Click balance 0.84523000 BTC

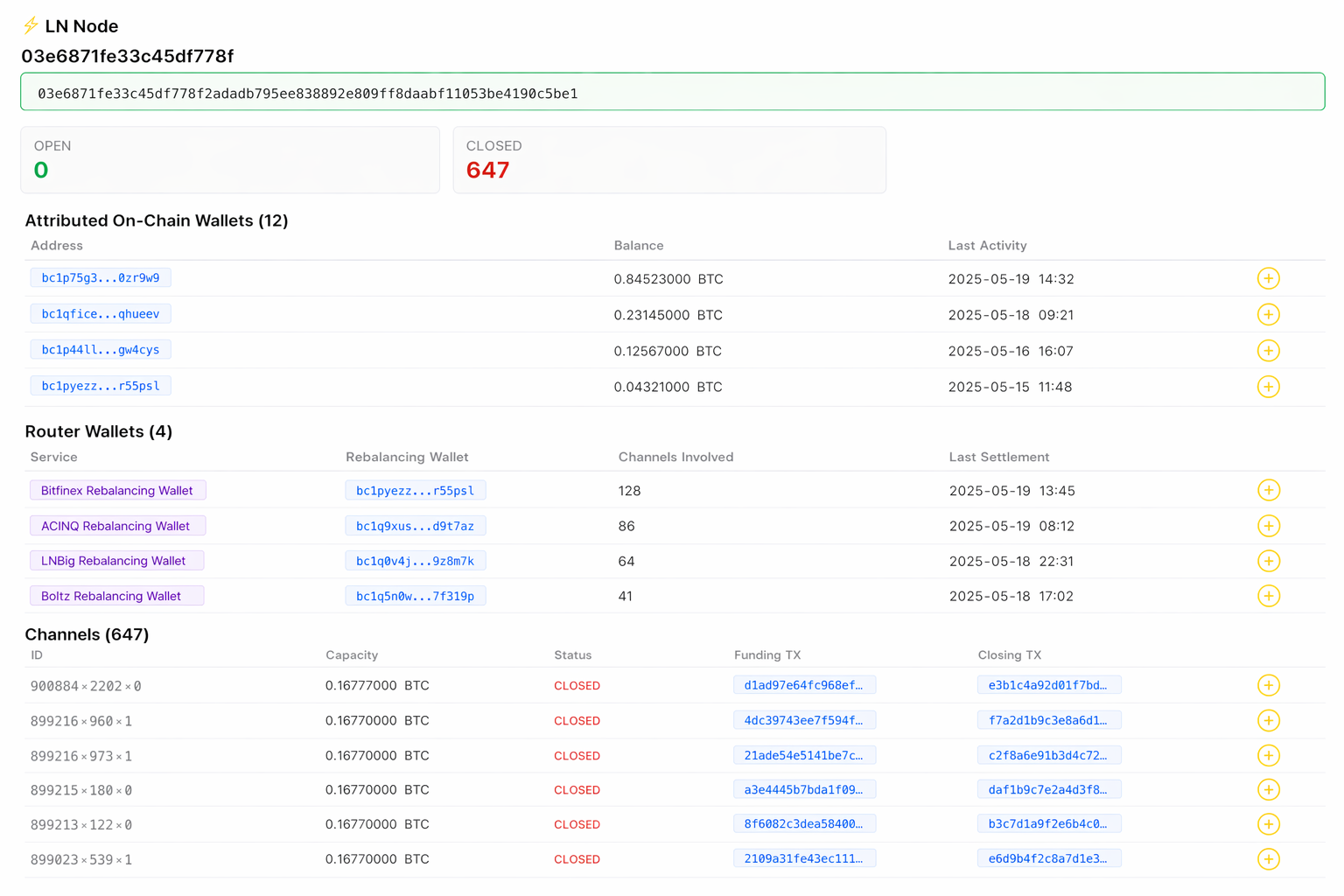(x=668, y=279)
